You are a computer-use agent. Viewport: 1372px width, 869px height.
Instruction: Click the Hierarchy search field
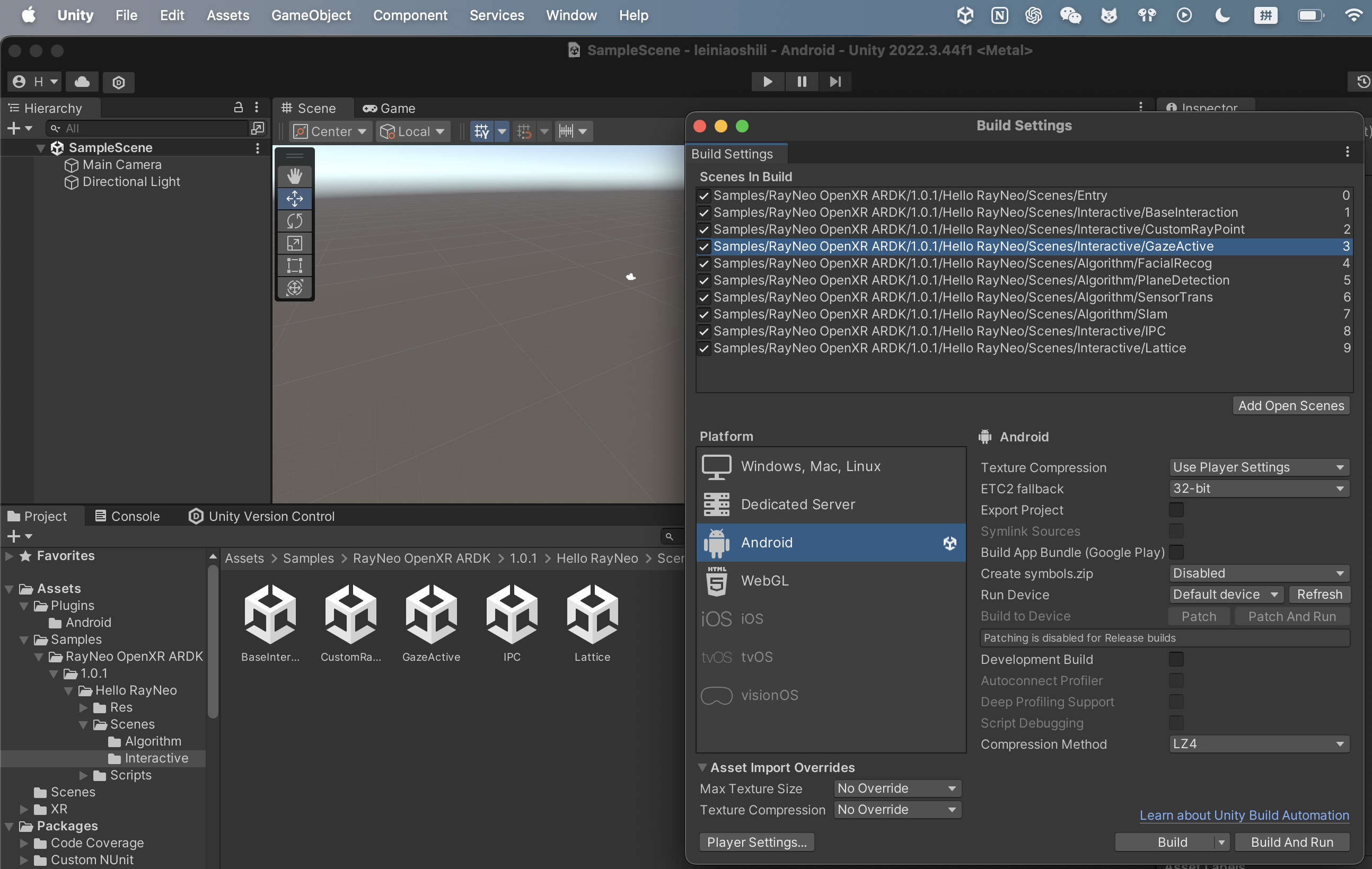(148, 128)
